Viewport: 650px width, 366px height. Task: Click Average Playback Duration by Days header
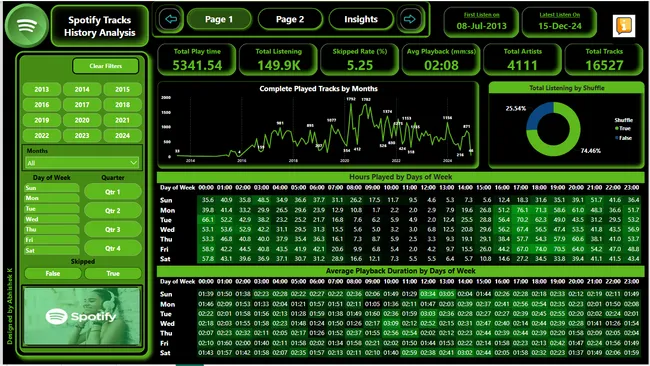click(400, 271)
